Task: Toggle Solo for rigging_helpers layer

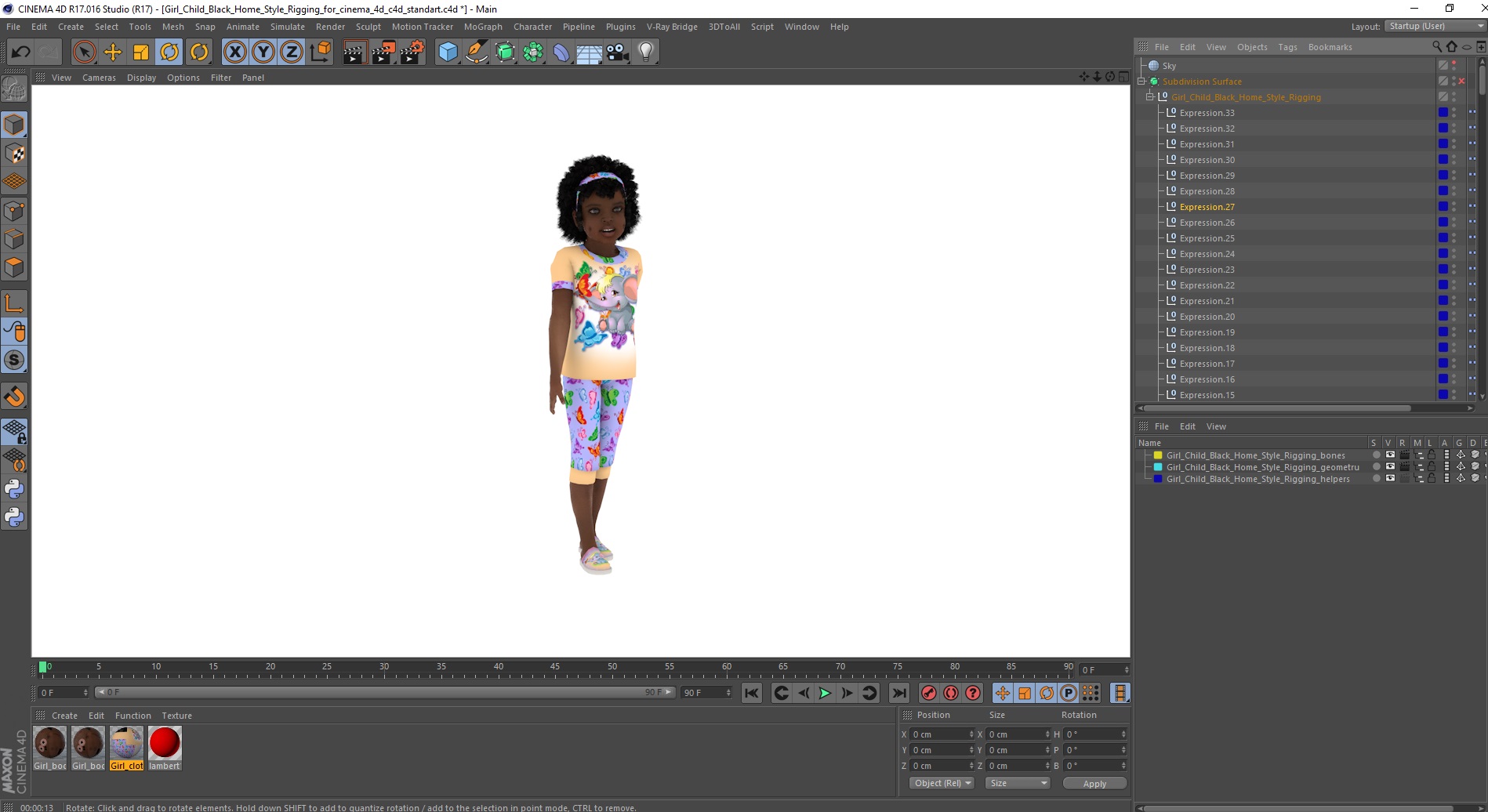Action: click(x=1376, y=479)
